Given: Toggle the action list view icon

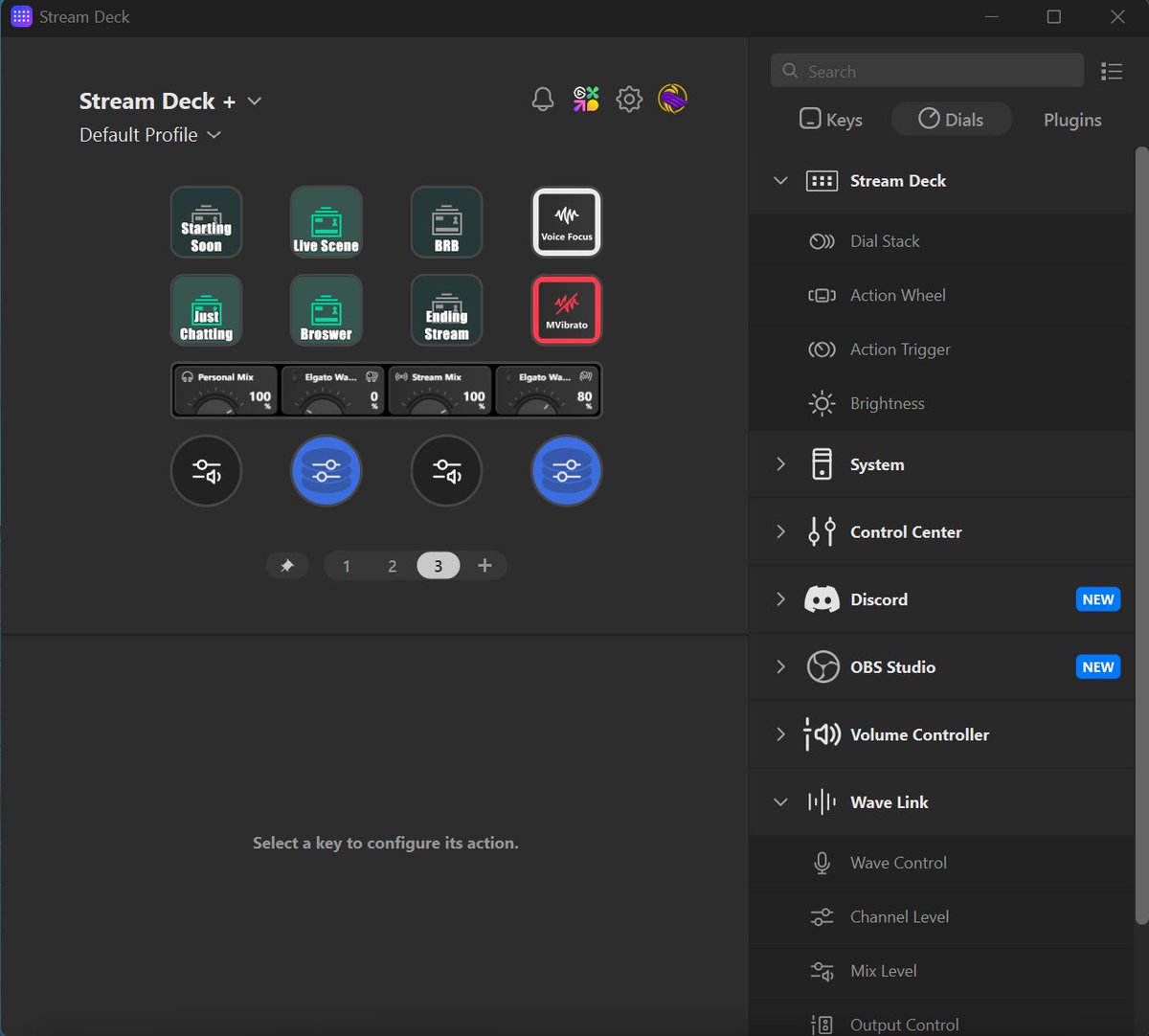Looking at the screenshot, I should 1112,71.
